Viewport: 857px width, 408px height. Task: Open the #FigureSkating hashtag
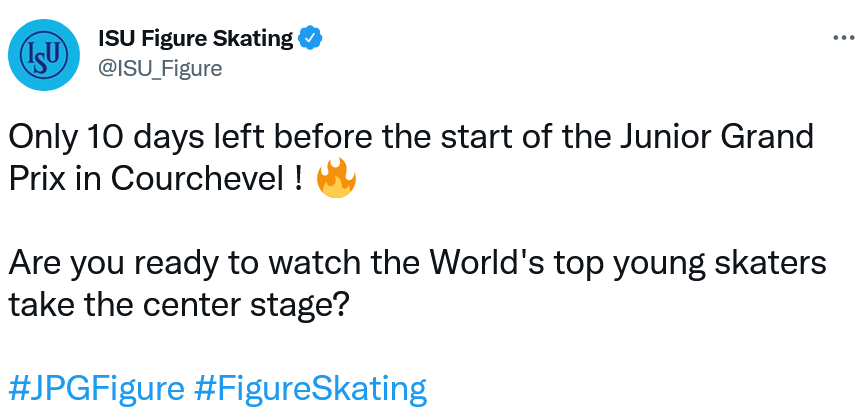tap(311, 387)
